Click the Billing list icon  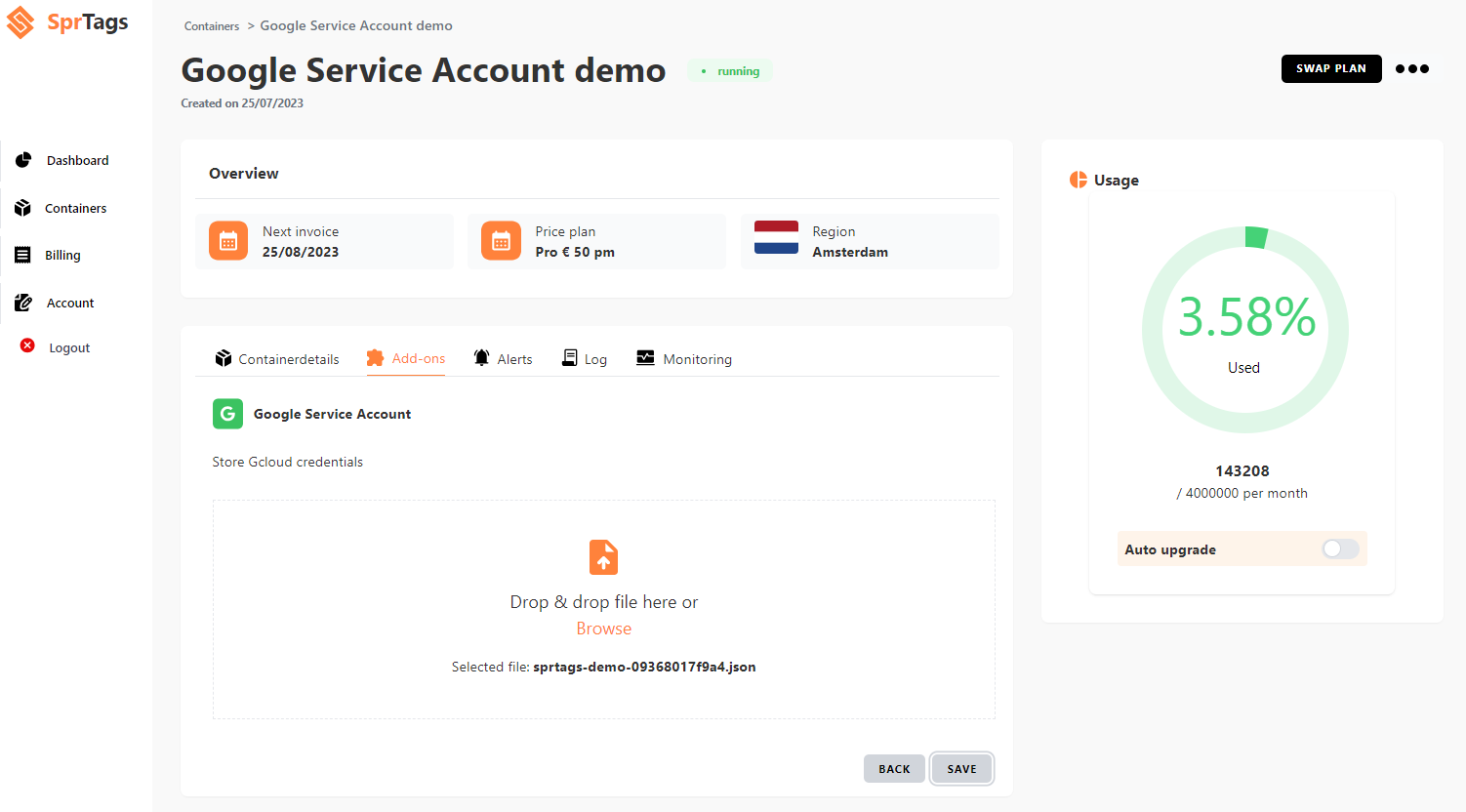pos(22,255)
